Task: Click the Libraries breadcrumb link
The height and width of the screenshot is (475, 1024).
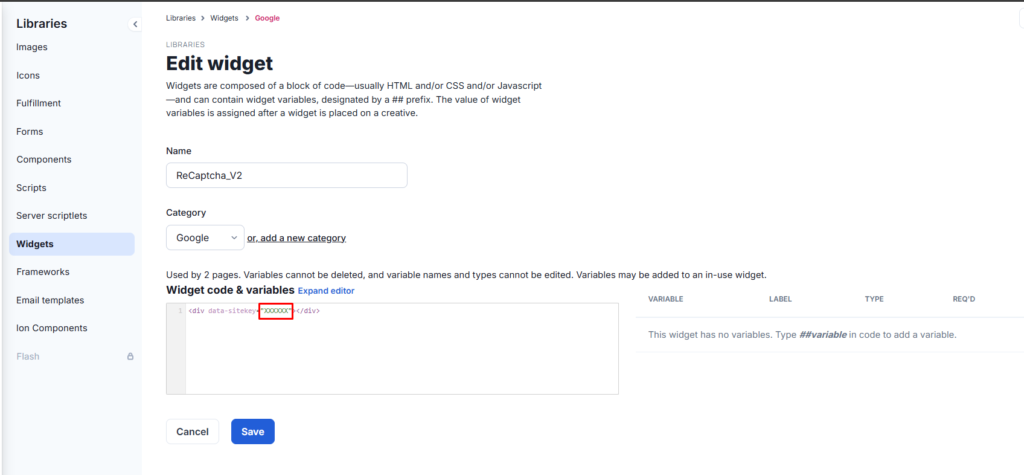Action: pos(180,18)
